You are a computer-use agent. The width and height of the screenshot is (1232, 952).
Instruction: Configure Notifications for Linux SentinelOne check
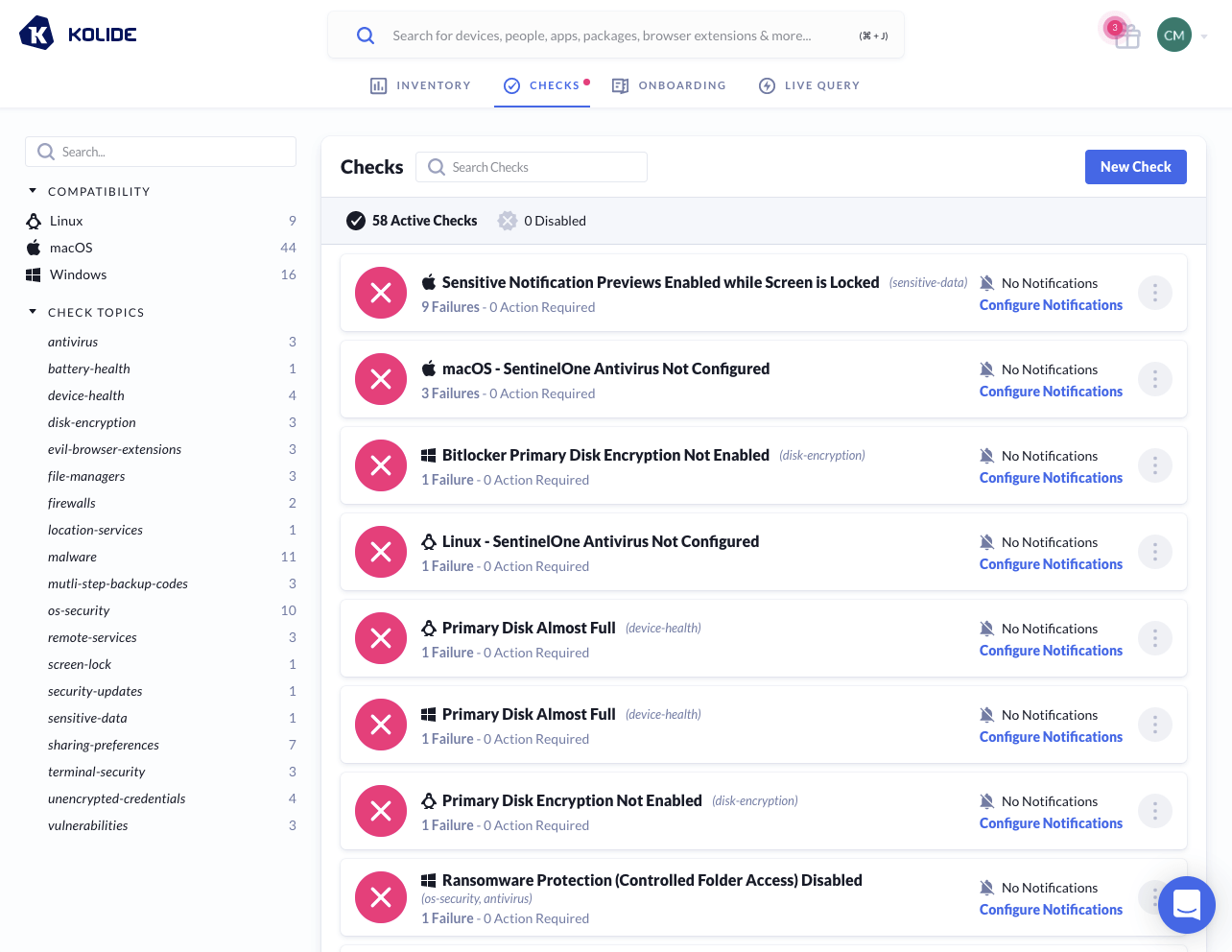1051,564
